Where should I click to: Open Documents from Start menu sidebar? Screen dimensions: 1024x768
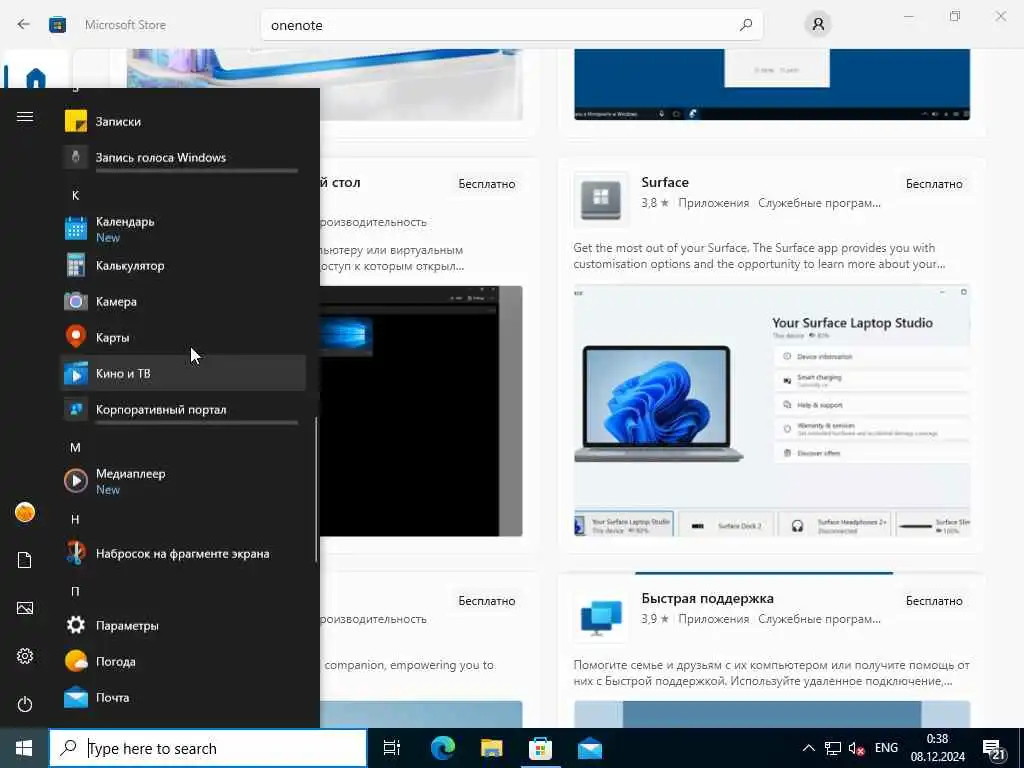click(25, 560)
